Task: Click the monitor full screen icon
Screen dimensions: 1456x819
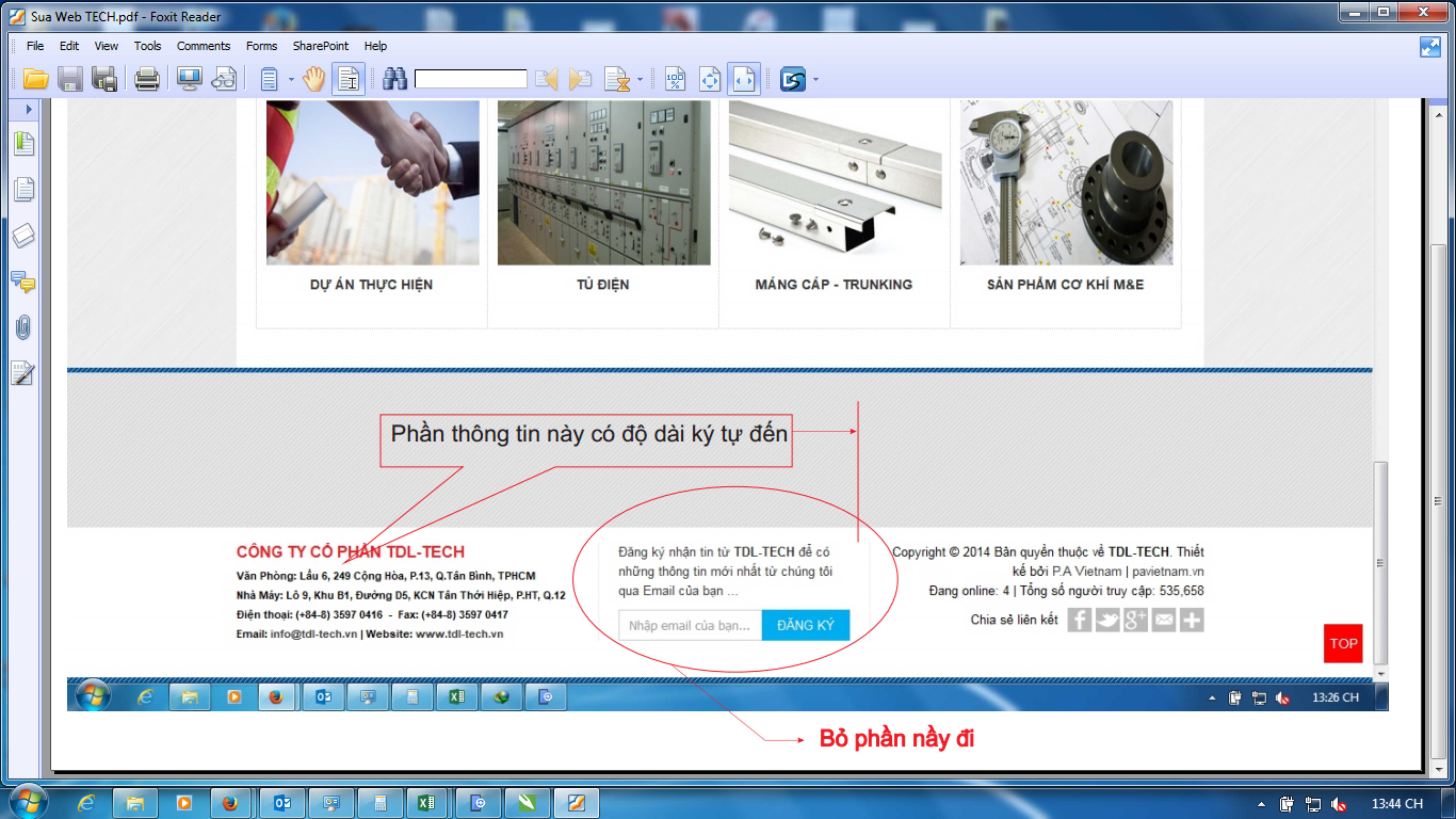Action: (189, 79)
